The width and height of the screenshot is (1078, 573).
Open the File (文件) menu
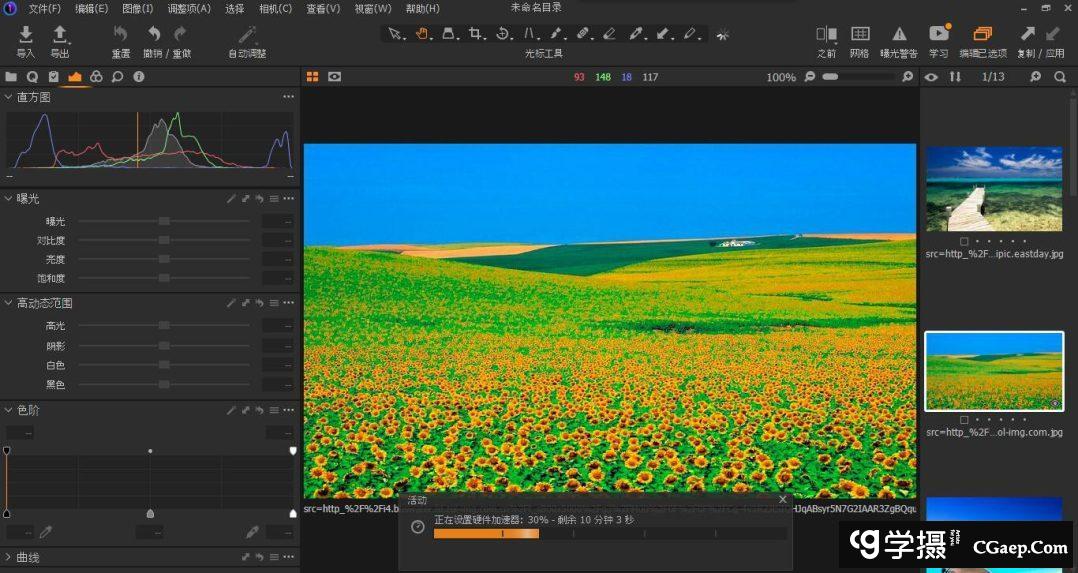click(44, 9)
